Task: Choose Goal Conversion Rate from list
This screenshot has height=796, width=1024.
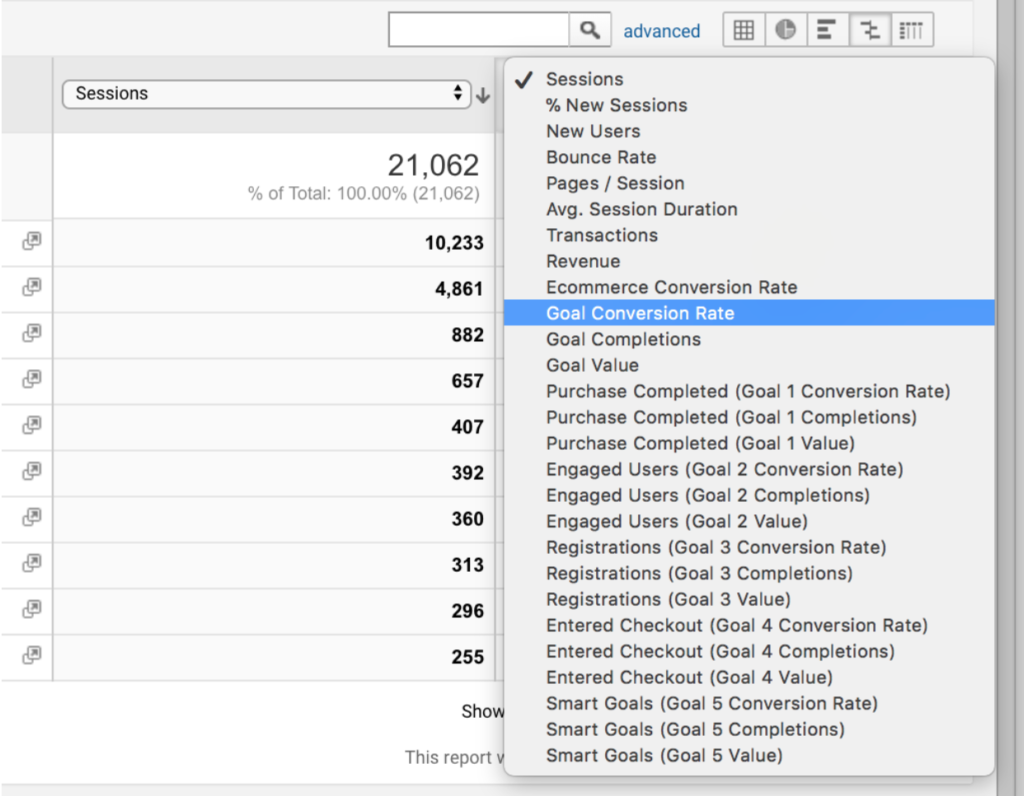Action: pyautogui.click(x=640, y=313)
